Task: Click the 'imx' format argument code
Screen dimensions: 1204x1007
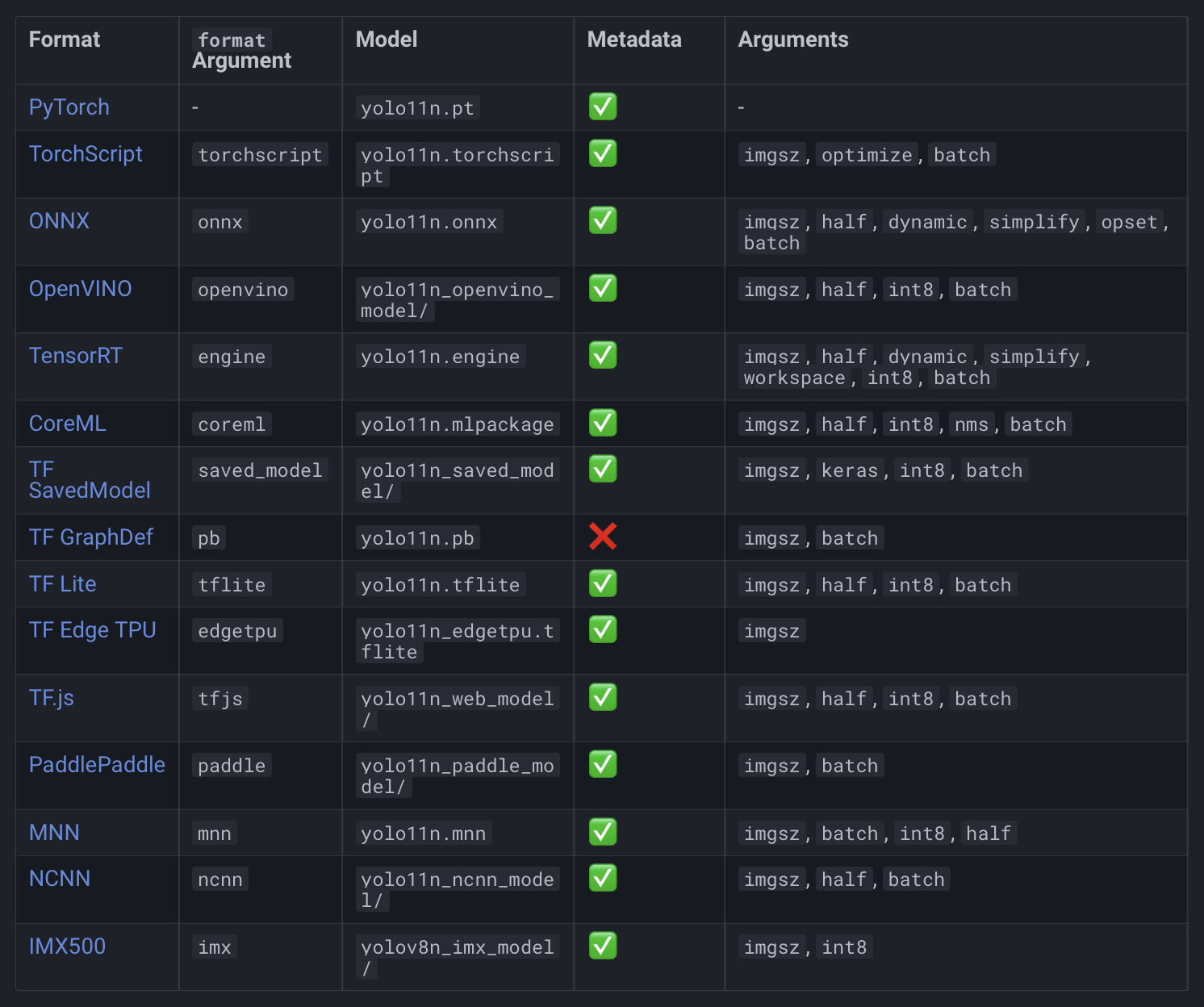Action: coord(215,947)
